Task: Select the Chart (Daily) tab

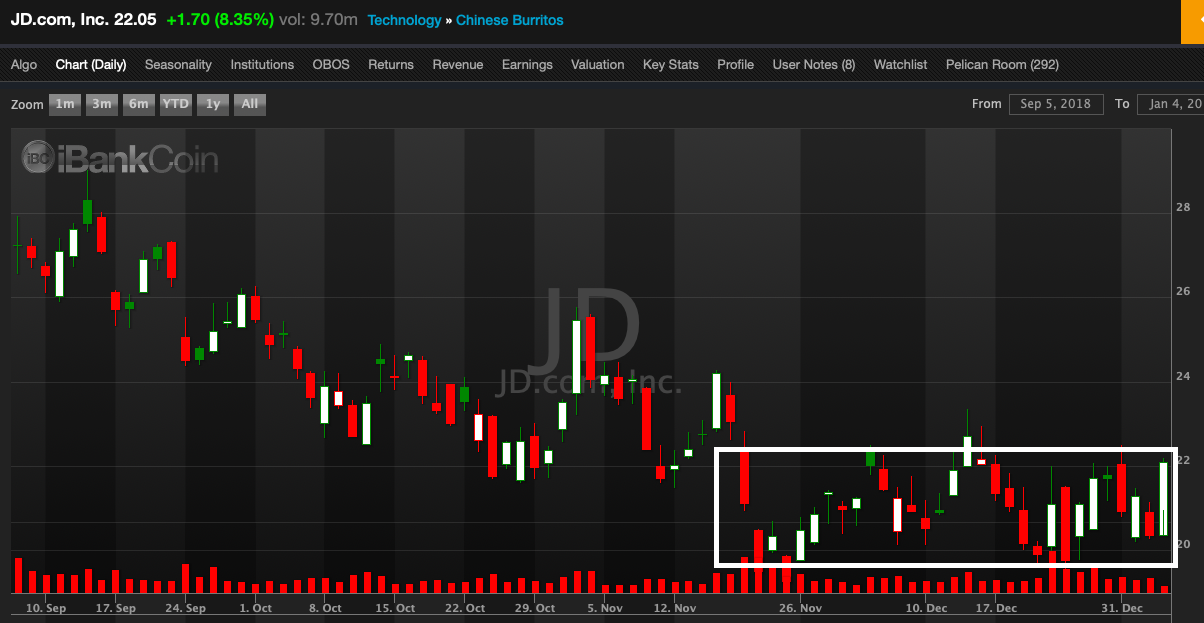Action: [91, 64]
